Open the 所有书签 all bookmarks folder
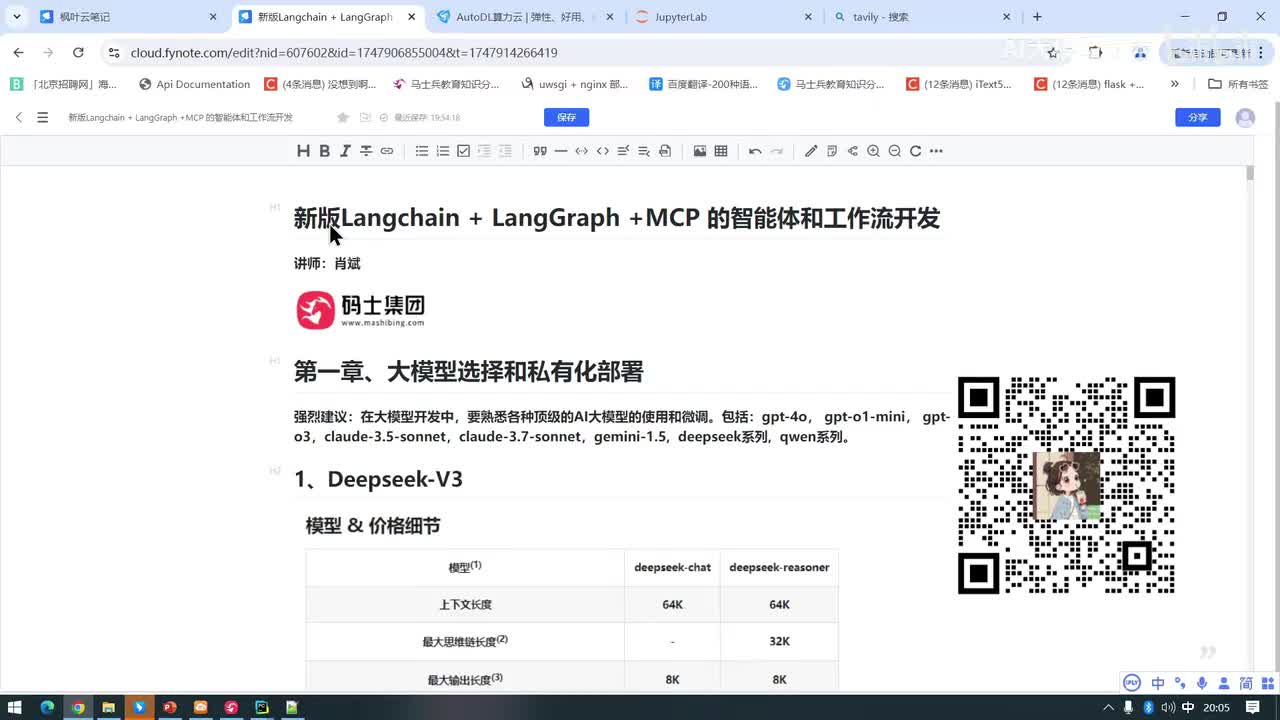This screenshot has height=720, width=1280. pyautogui.click(x=1238, y=84)
